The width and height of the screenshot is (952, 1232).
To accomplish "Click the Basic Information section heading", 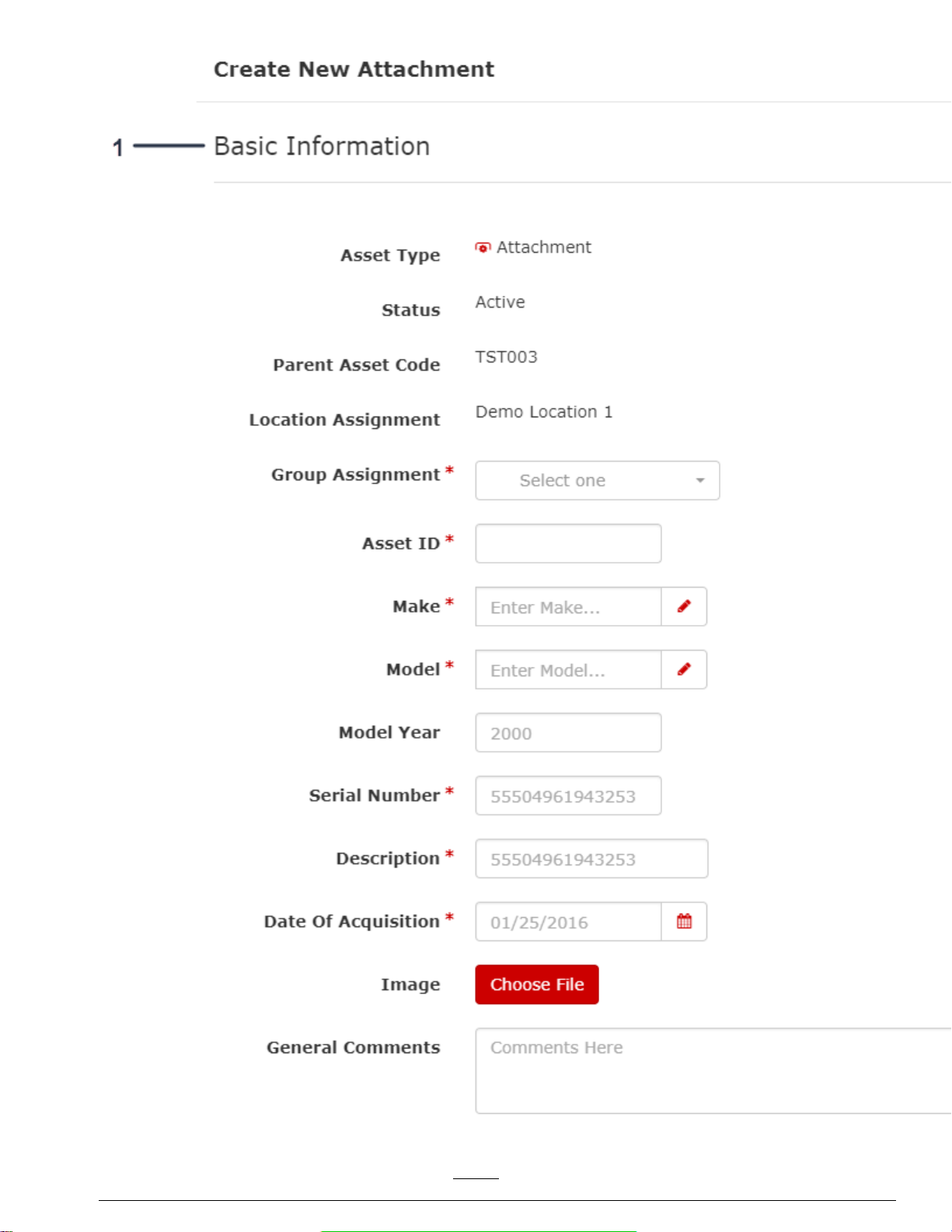I will [x=322, y=146].
